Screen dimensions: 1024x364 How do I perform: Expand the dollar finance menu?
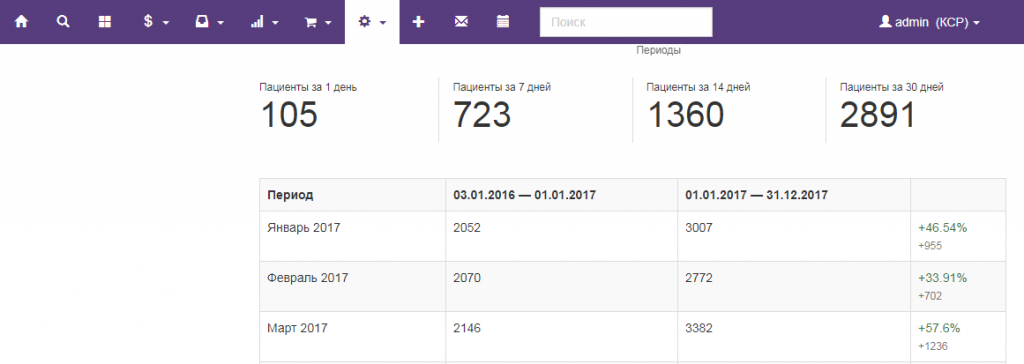(x=156, y=22)
